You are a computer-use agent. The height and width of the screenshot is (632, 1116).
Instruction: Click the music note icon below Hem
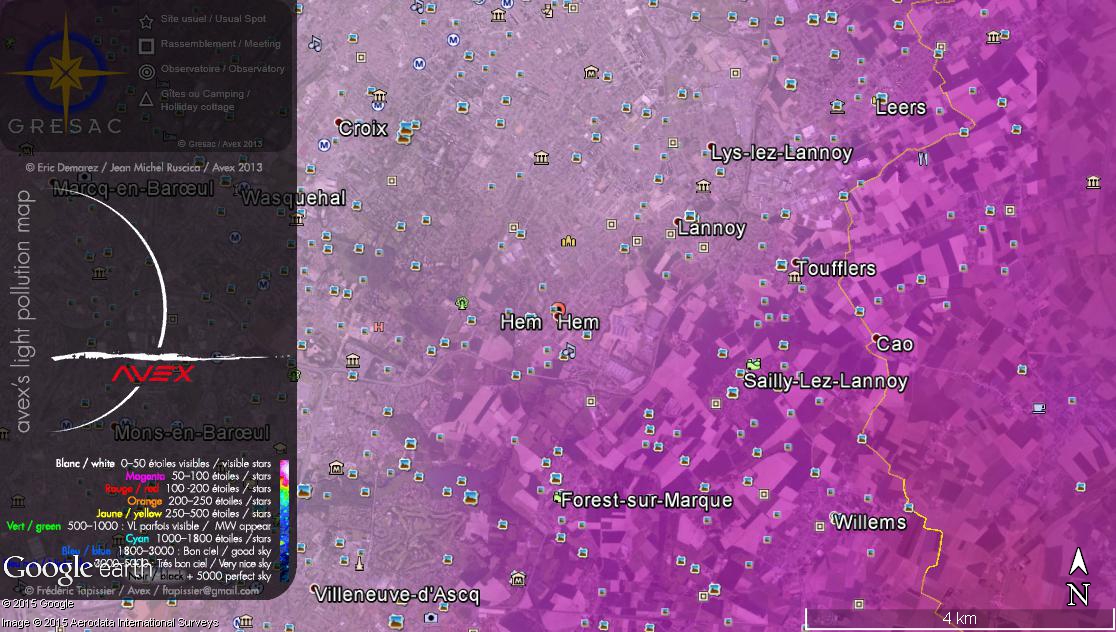tap(568, 350)
